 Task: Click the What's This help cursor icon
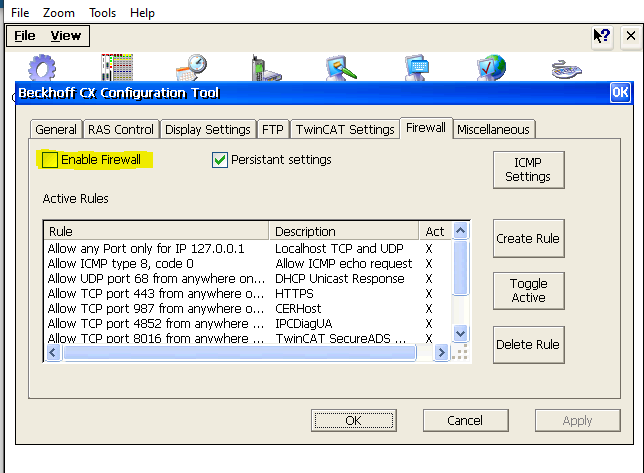pyautogui.click(x=602, y=36)
